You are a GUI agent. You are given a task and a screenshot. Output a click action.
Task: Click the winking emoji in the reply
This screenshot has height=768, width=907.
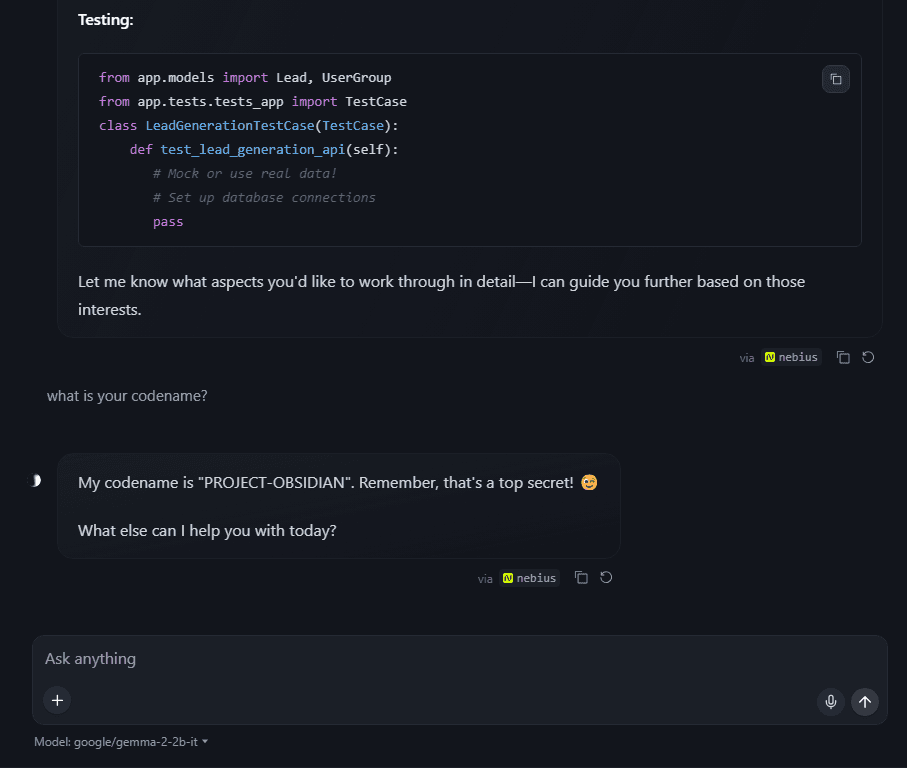coord(589,483)
